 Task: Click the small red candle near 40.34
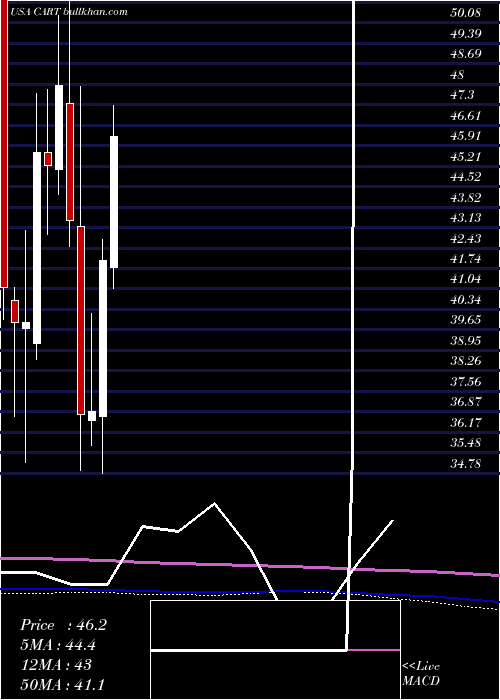pos(15,311)
